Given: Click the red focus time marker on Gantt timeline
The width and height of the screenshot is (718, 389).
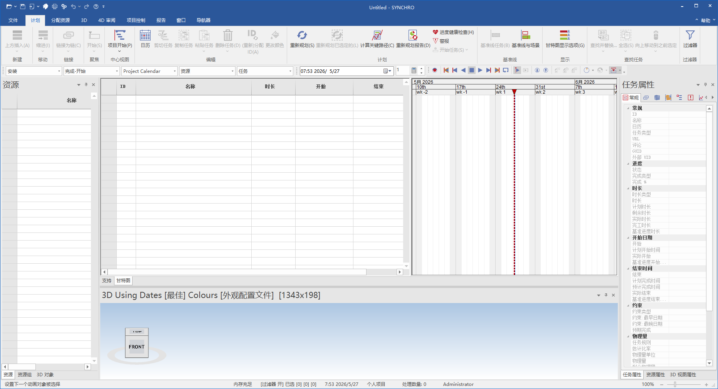Looking at the screenshot, I should click(x=514, y=92).
